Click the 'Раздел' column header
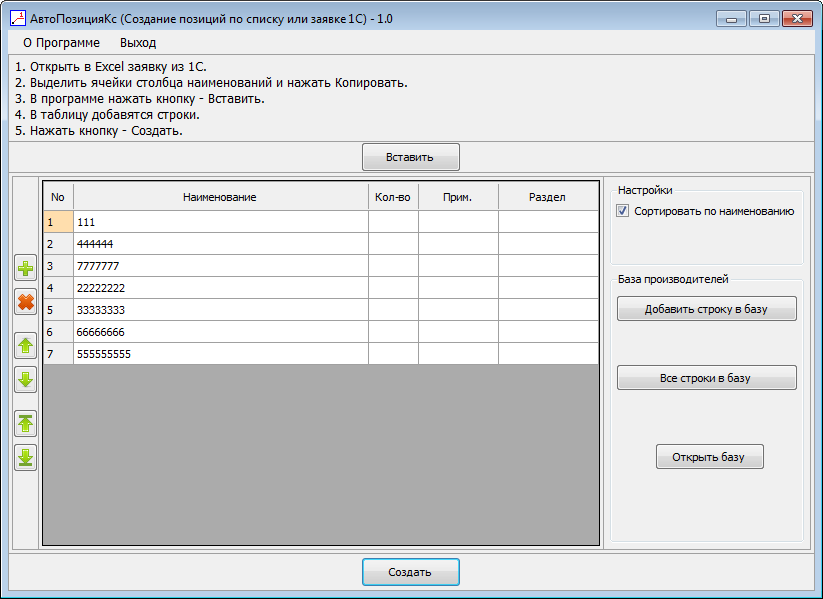Viewport: 823px width, 599px height. pos(548,197)
